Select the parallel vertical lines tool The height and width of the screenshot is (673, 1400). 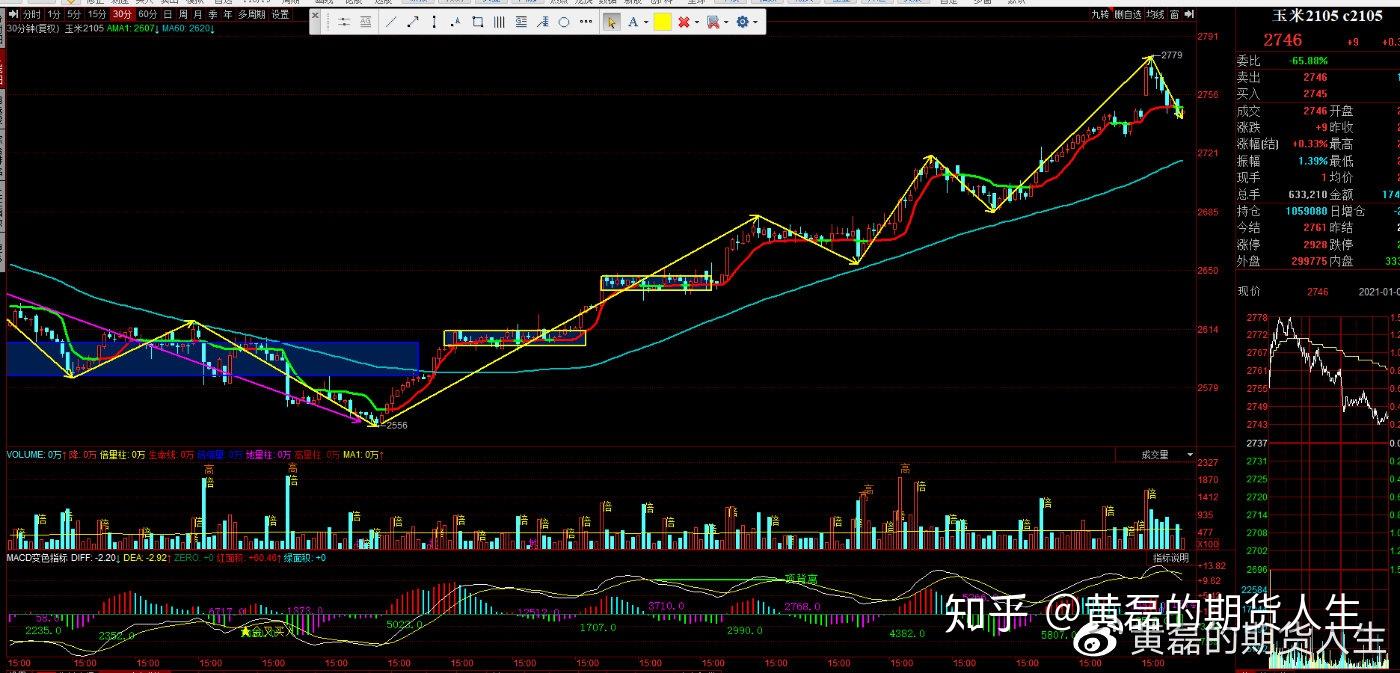[x=500, y=22]
